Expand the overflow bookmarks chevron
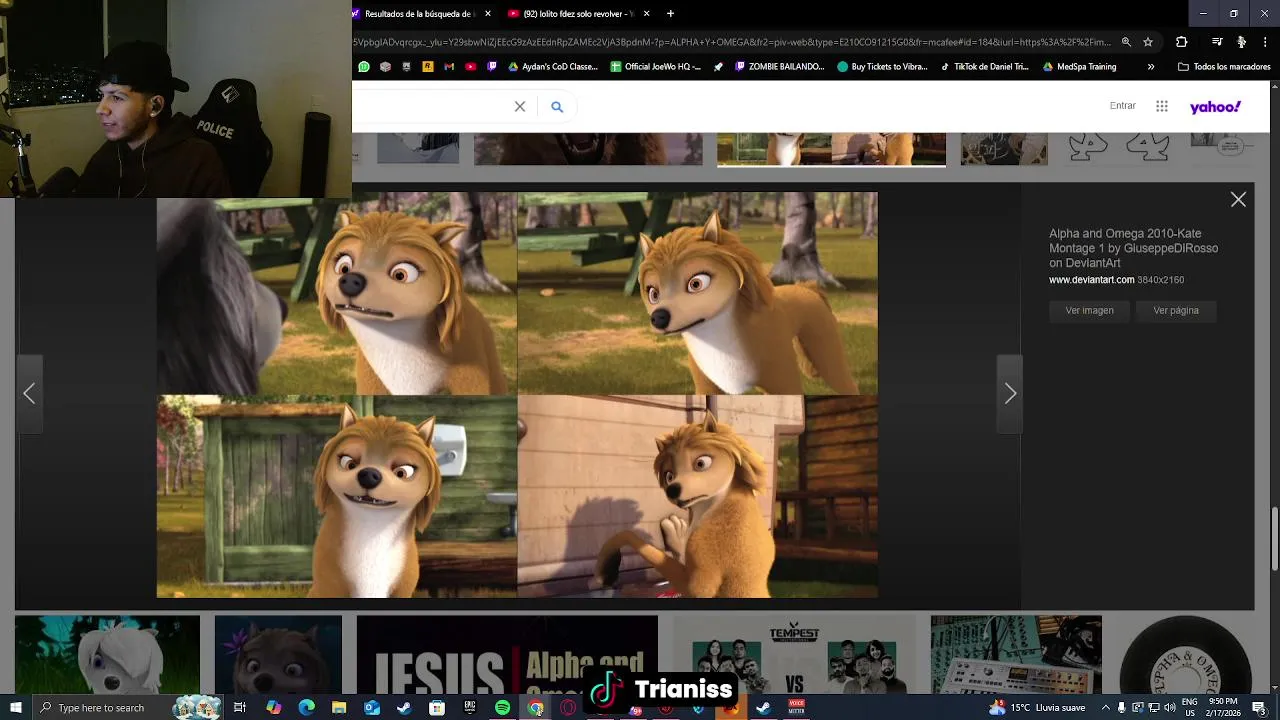This screenshot has width=1280, height=720. pyautogui.click(x=1151, y=67)
